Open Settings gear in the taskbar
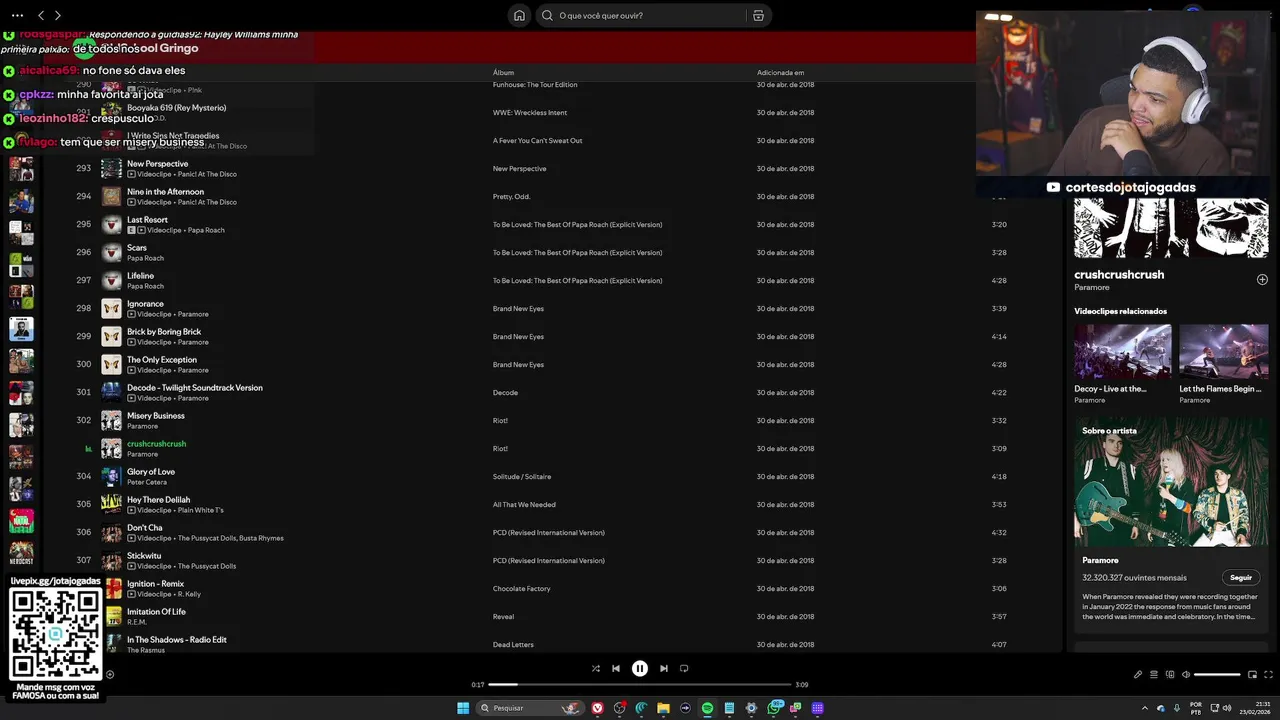This screenshot has height=720, width=1280. click(751, 708)
